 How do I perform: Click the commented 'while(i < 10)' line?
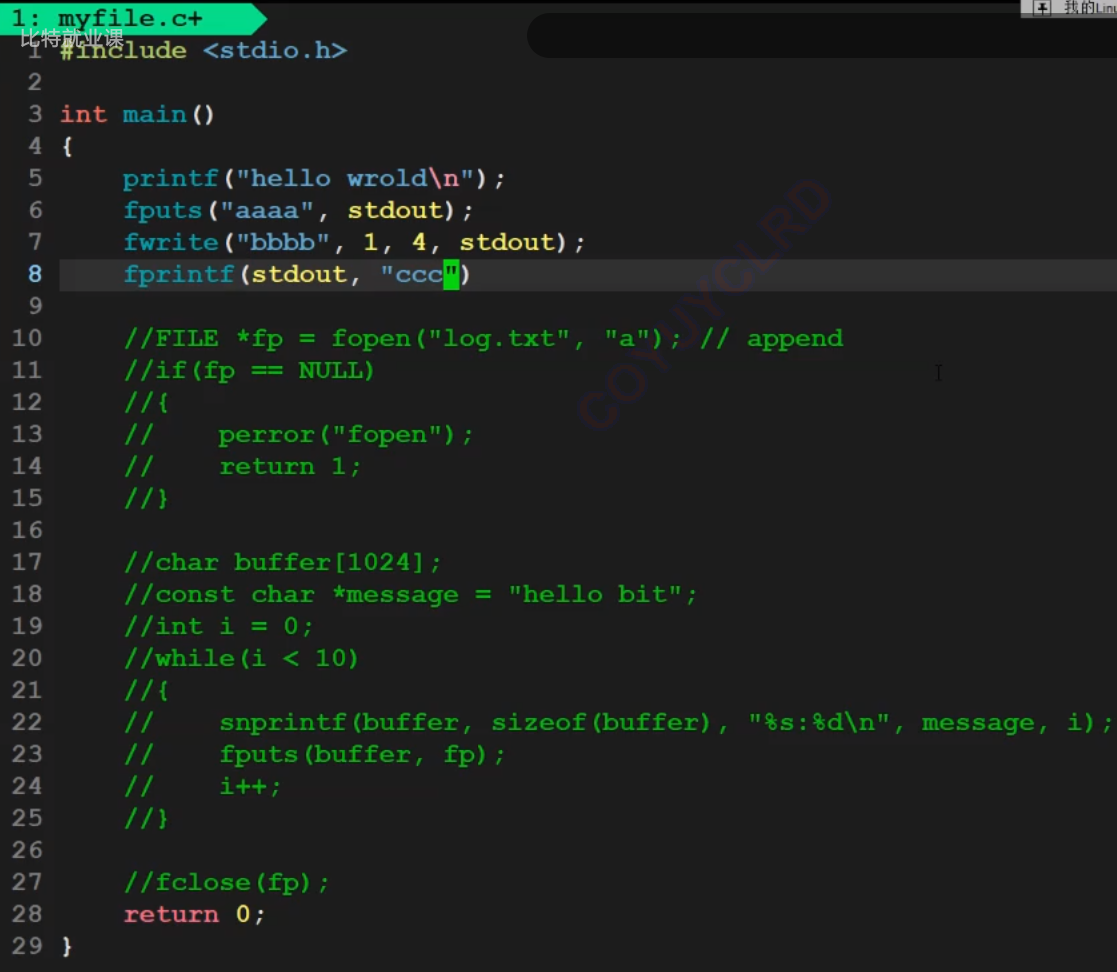coord(241,658)
